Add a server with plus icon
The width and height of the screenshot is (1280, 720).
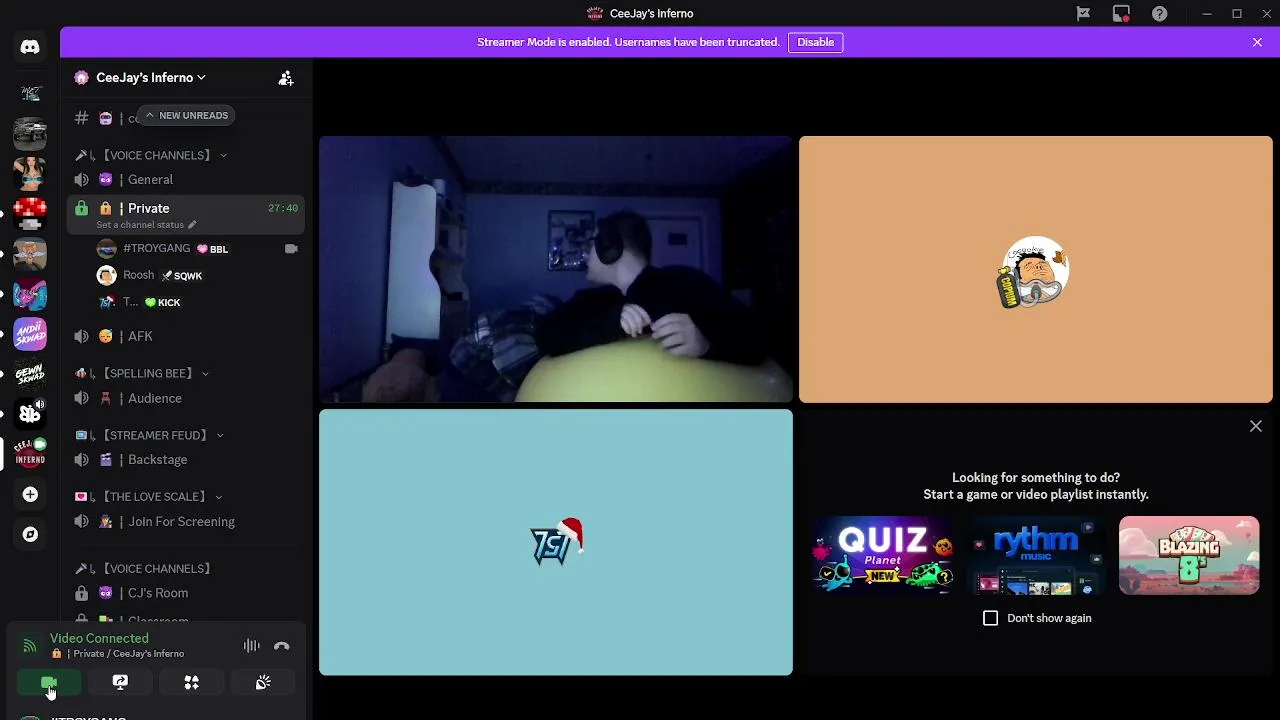pyautogui.click(x=30, y=494)
